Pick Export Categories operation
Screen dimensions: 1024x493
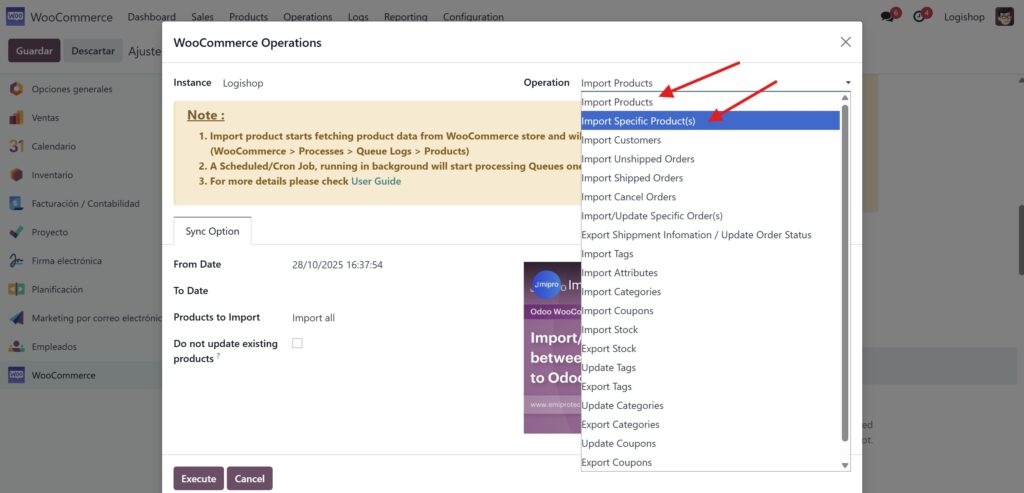tap(710, 424)
